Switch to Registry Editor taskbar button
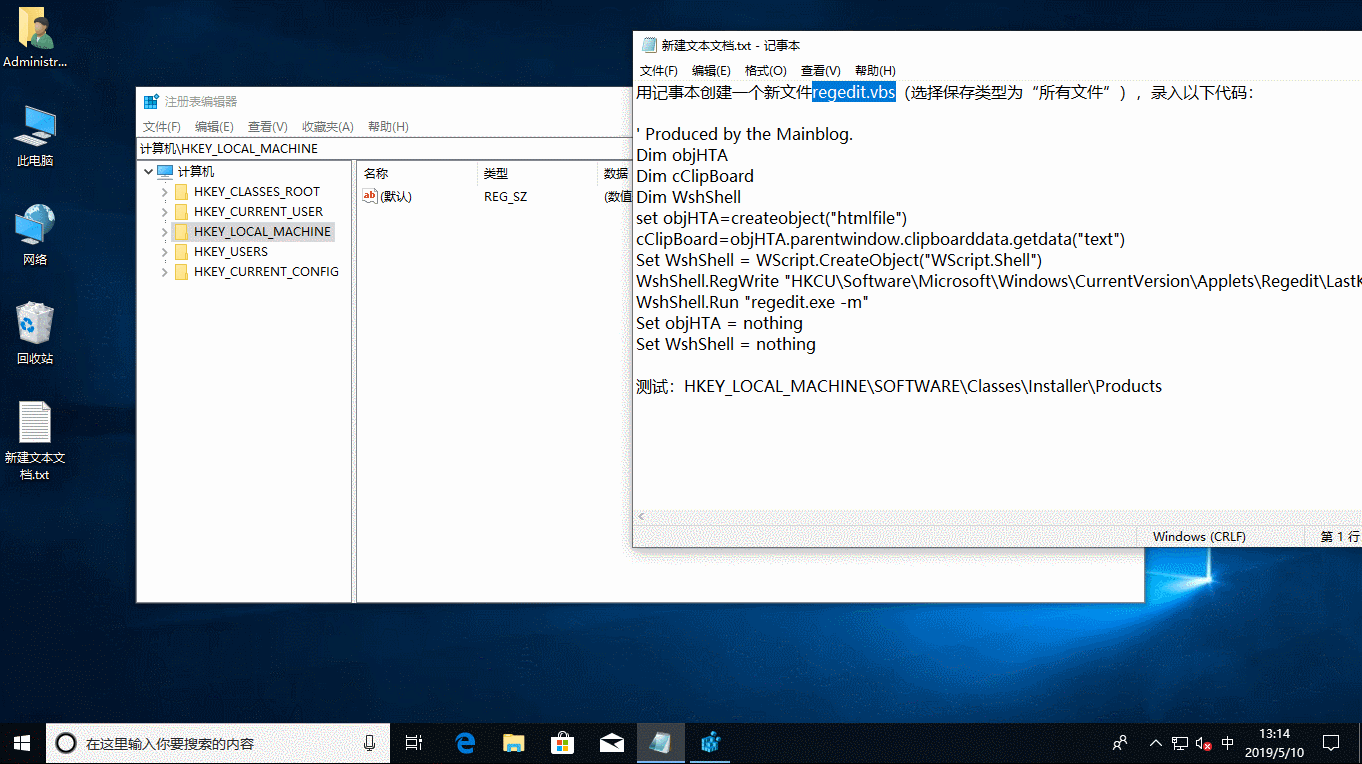The width and height of the screenshot is (1362, 764). pos(710,743)
